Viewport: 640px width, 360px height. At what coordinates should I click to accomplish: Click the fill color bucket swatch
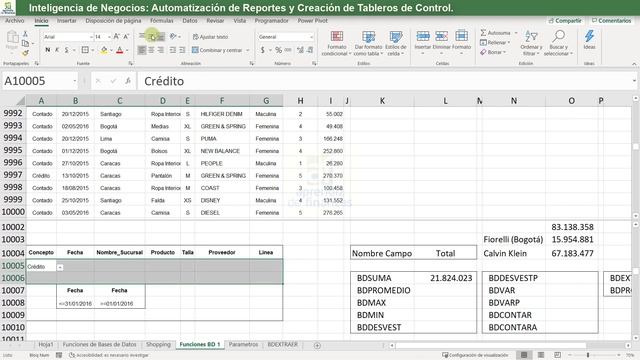click(x=104, y=50)
